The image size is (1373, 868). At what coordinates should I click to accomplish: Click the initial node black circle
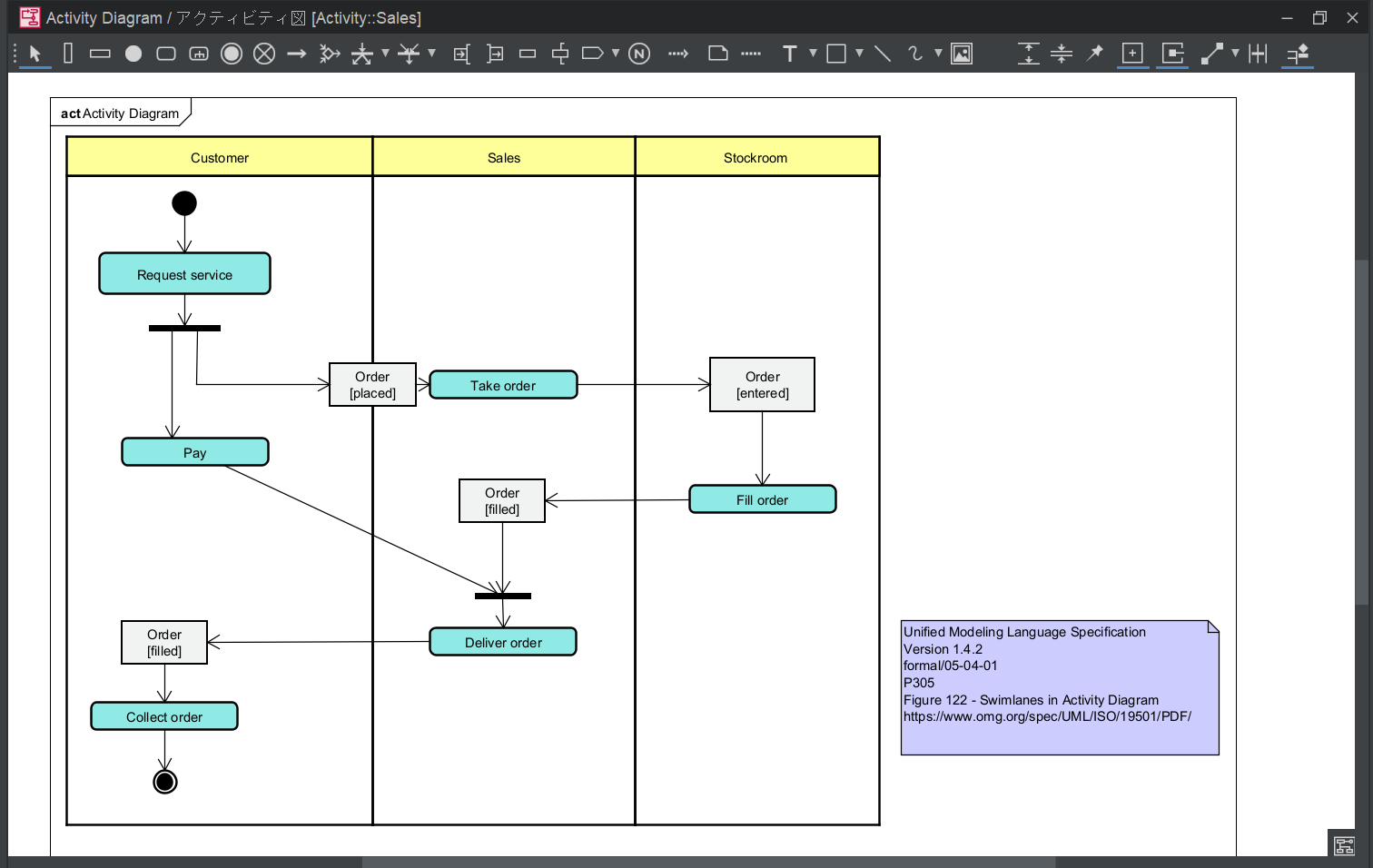(x=184, y=203)
